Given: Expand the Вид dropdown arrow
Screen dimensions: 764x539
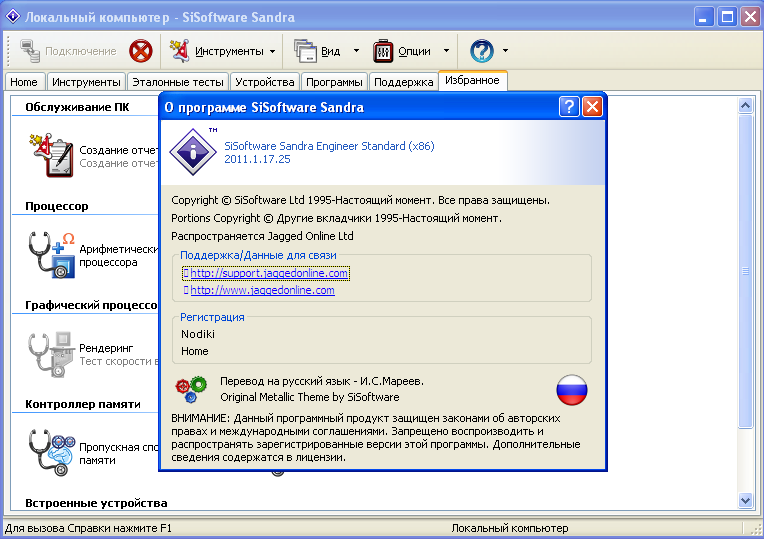Looking at the screenshot, I should pyautogui.click(x=356, y=51).
